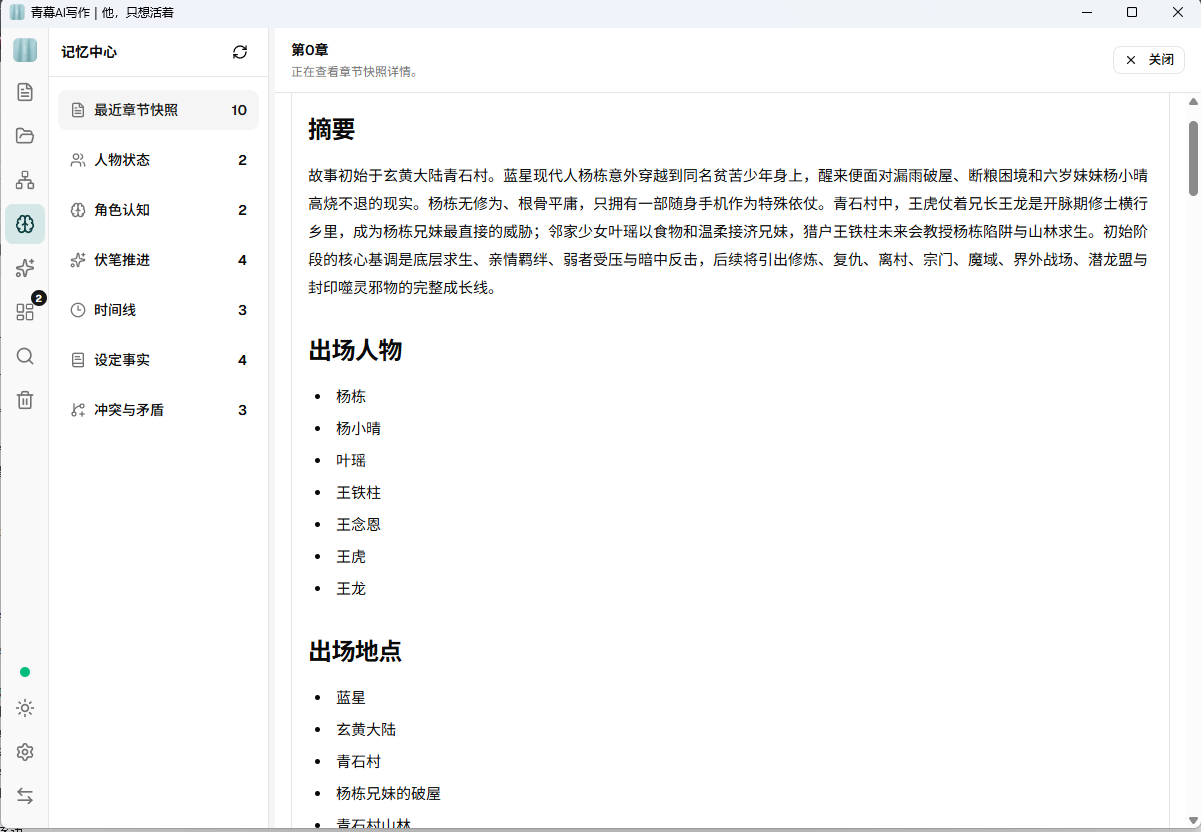
Task: Open the trash bin icon in left rail
Action: [x=25, y=400]
